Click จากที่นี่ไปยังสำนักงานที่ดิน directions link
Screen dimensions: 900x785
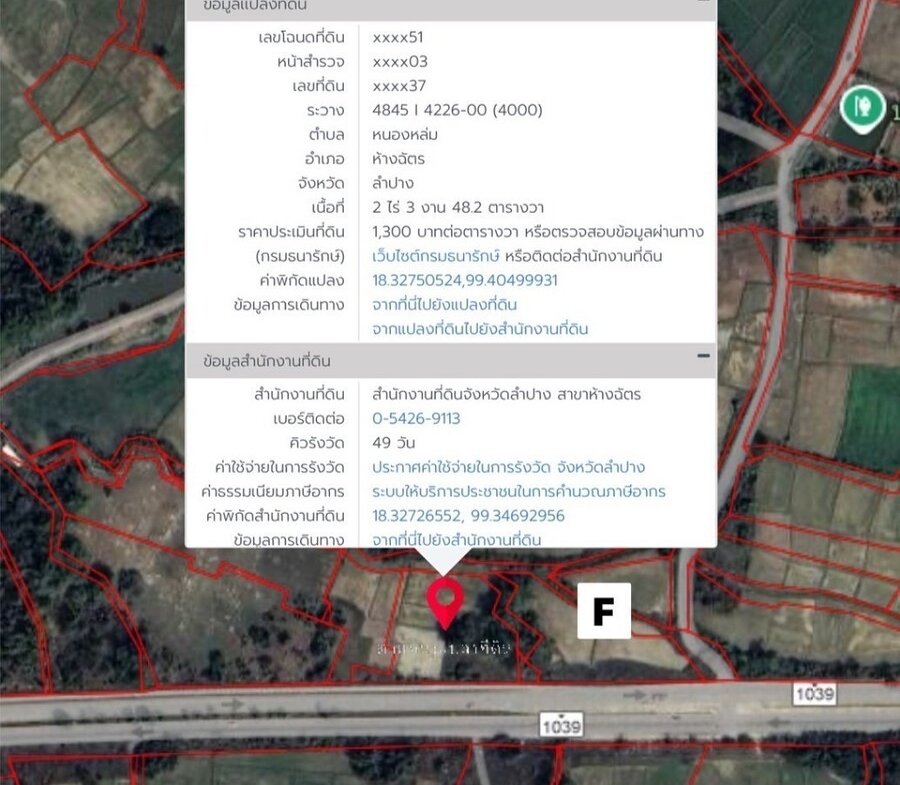pos(456,540)
